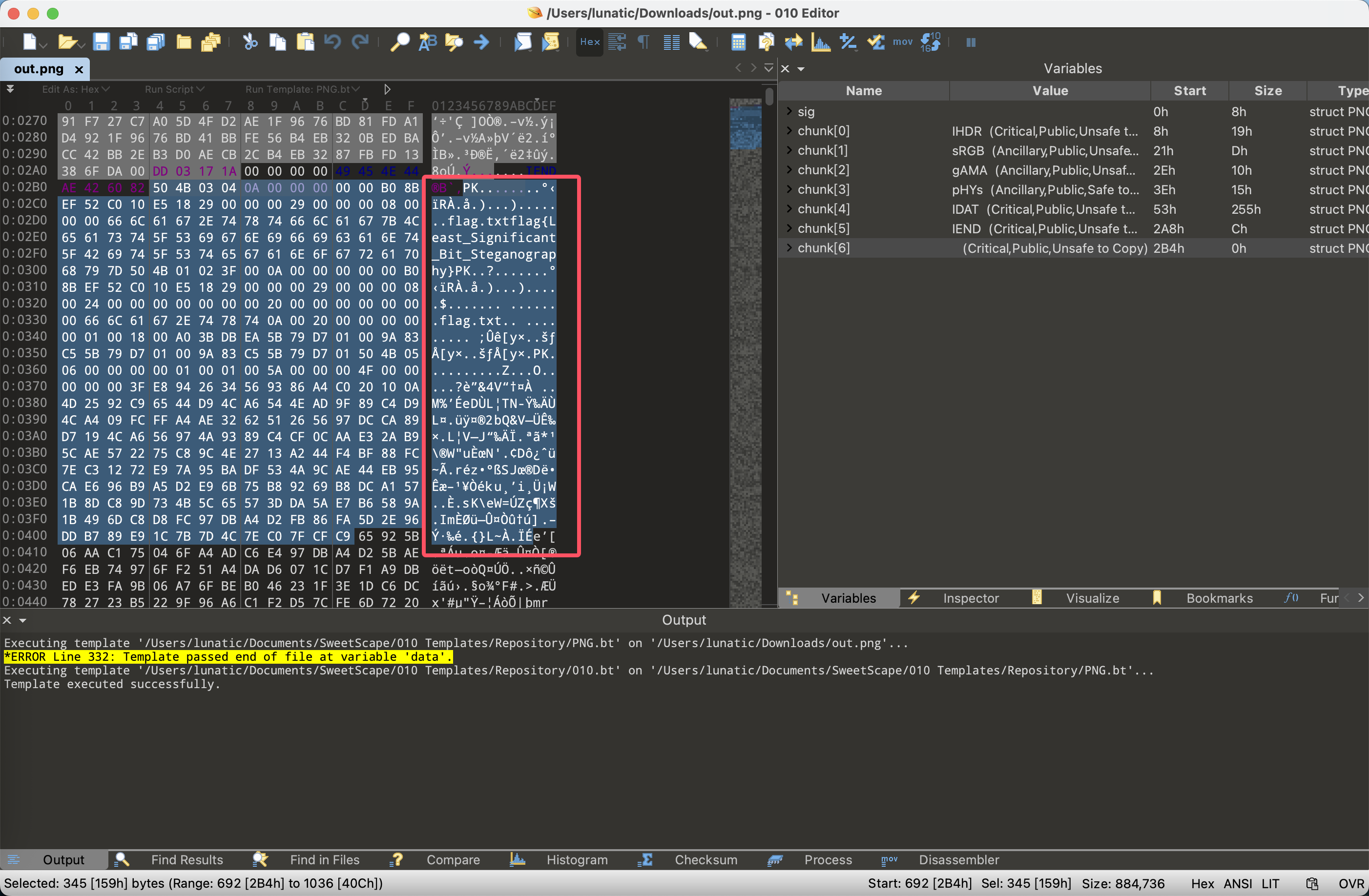Open a file using the open-folder icon

[x=67, y=42]
